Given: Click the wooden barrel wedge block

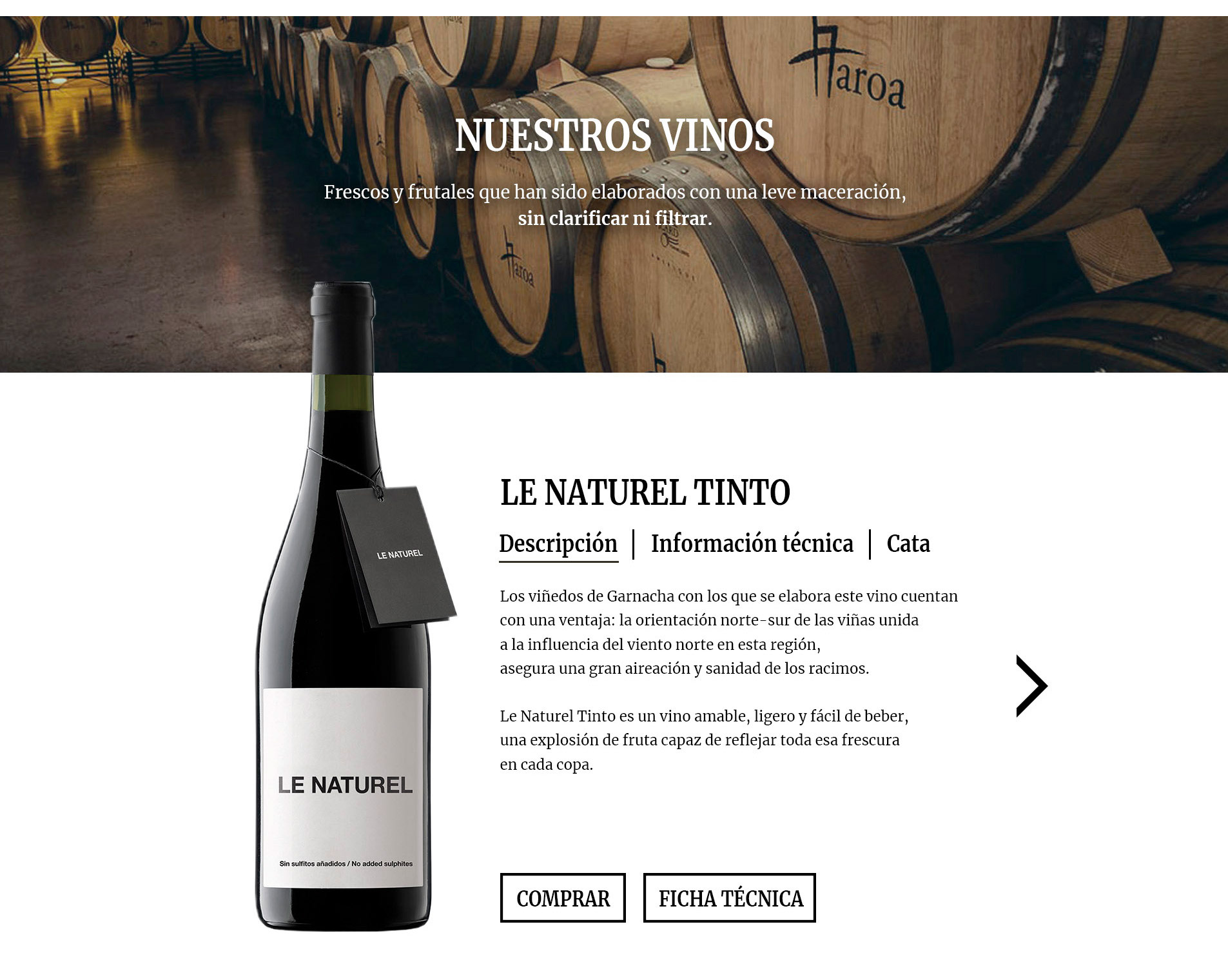Looking at the screenshot, I should point(1118,251).
